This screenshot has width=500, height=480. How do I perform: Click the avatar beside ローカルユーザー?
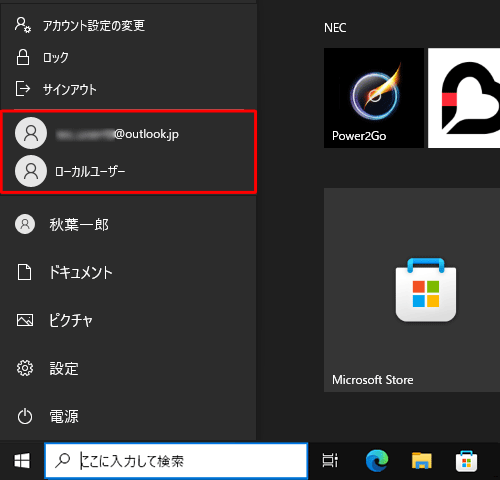(x=31, y=171)
